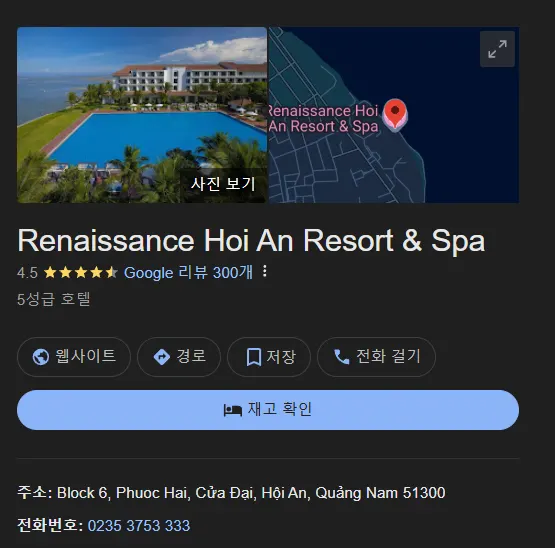Open the three-dot menu beside the reviews
Screen dimensions: 555x548
point(265,272)
